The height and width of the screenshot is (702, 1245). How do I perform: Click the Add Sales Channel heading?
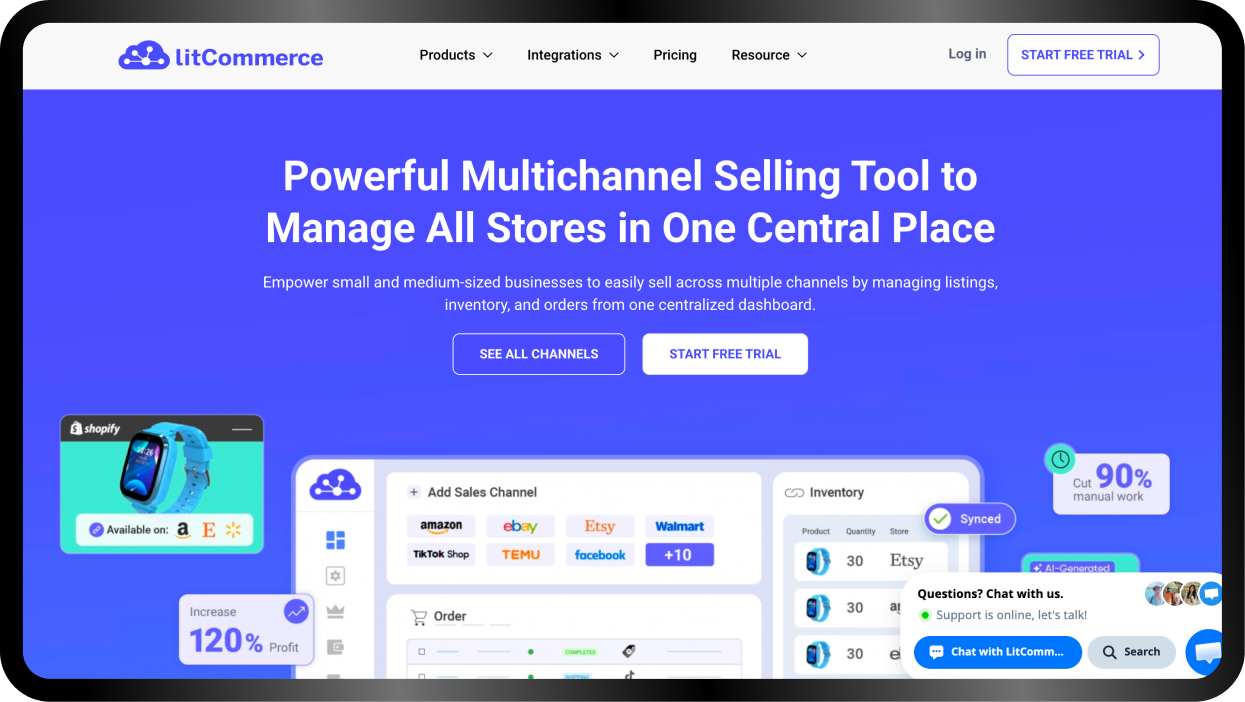click(x=482, y=492)
